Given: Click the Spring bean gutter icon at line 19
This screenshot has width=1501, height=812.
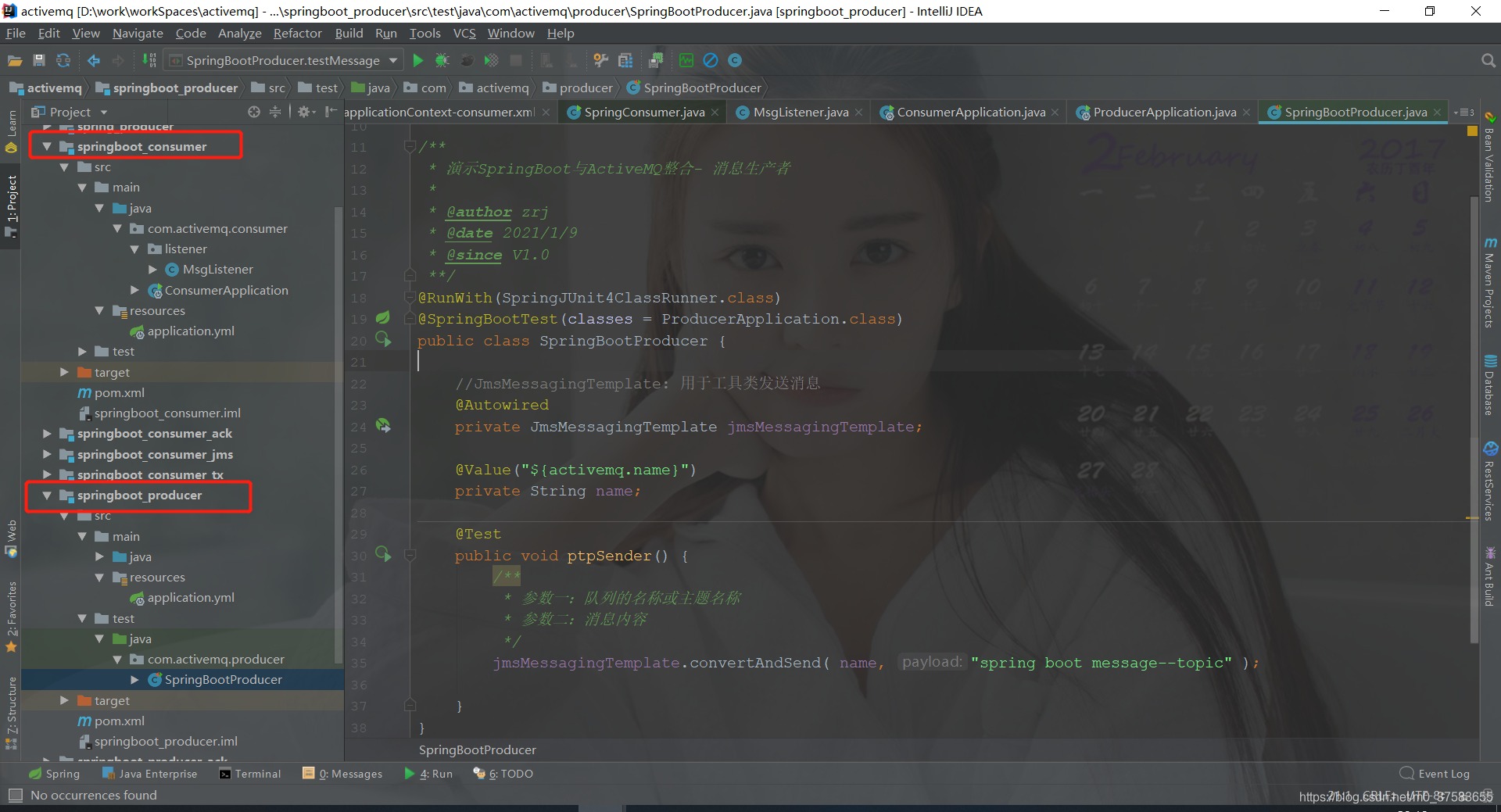Looking at the screenshot, I should (383, 318).
